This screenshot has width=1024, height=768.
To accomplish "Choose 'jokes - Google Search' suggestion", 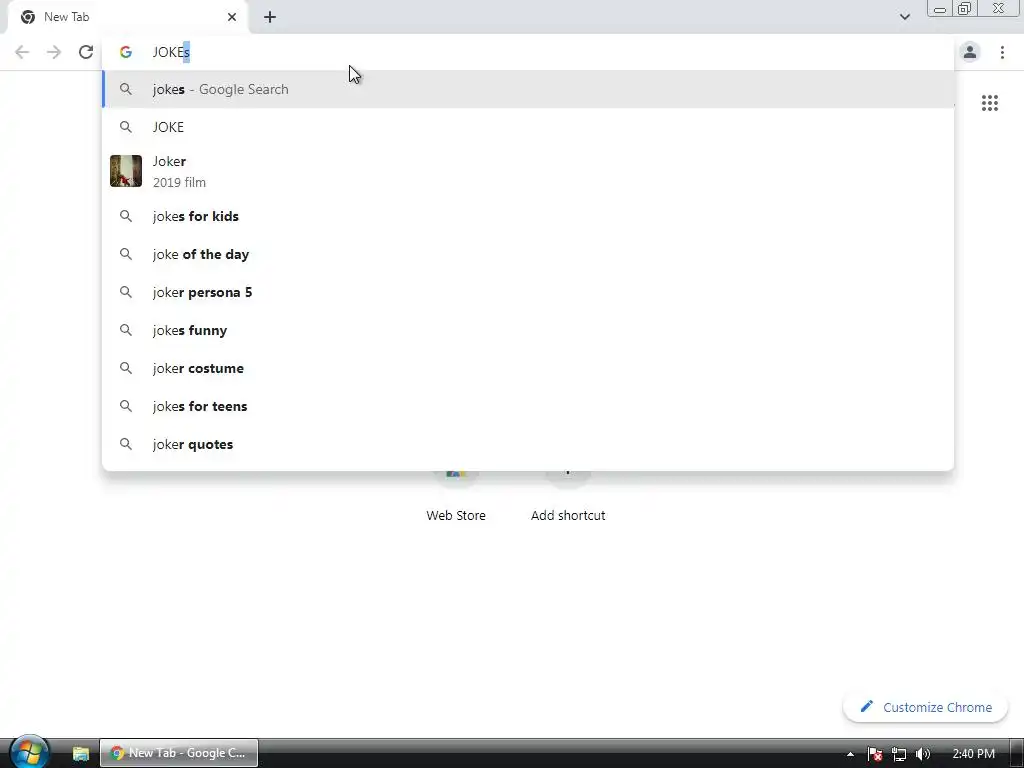I will coord(528,89).
